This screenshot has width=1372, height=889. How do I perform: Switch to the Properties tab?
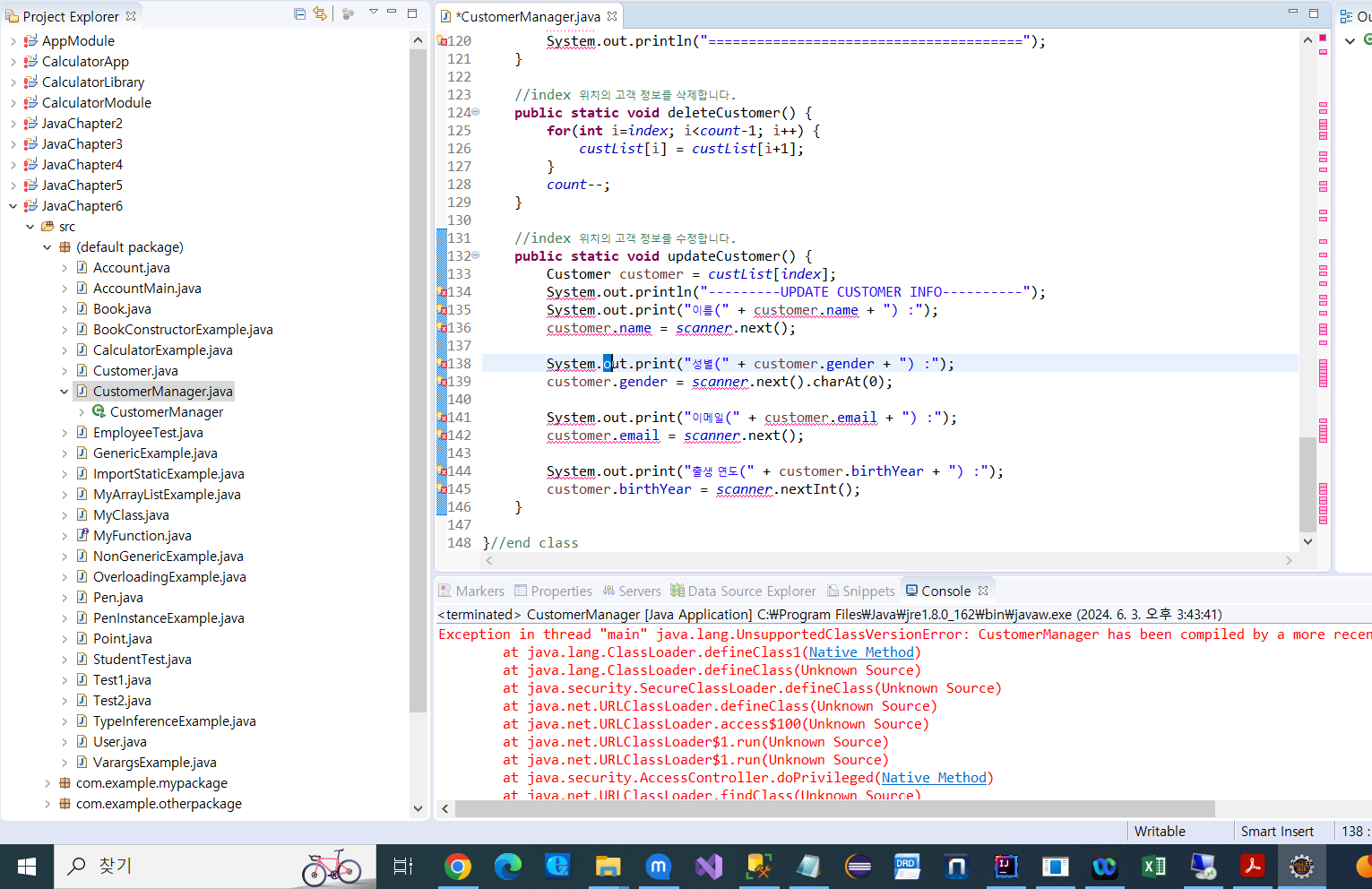click(x=553, y=591)
